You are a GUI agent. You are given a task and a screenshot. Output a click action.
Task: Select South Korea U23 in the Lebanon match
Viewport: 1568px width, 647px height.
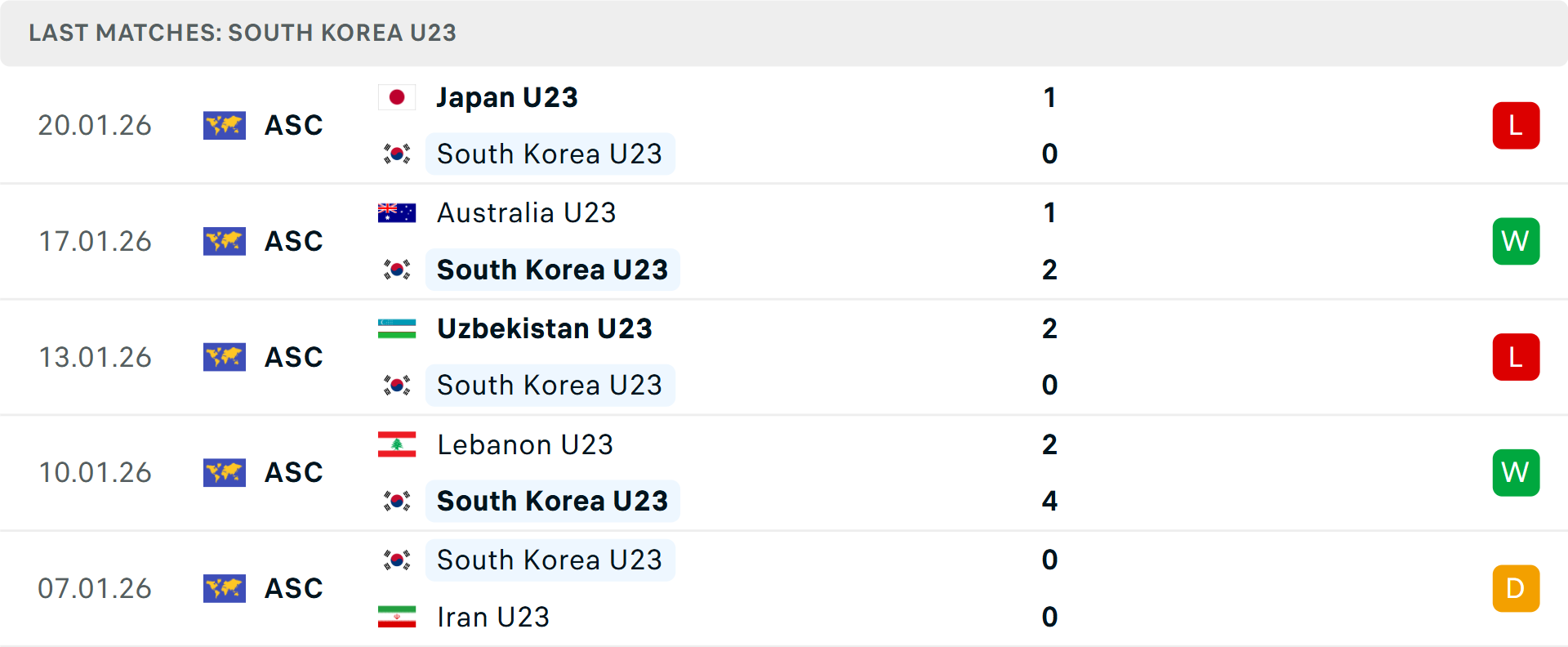pos(552,501)
